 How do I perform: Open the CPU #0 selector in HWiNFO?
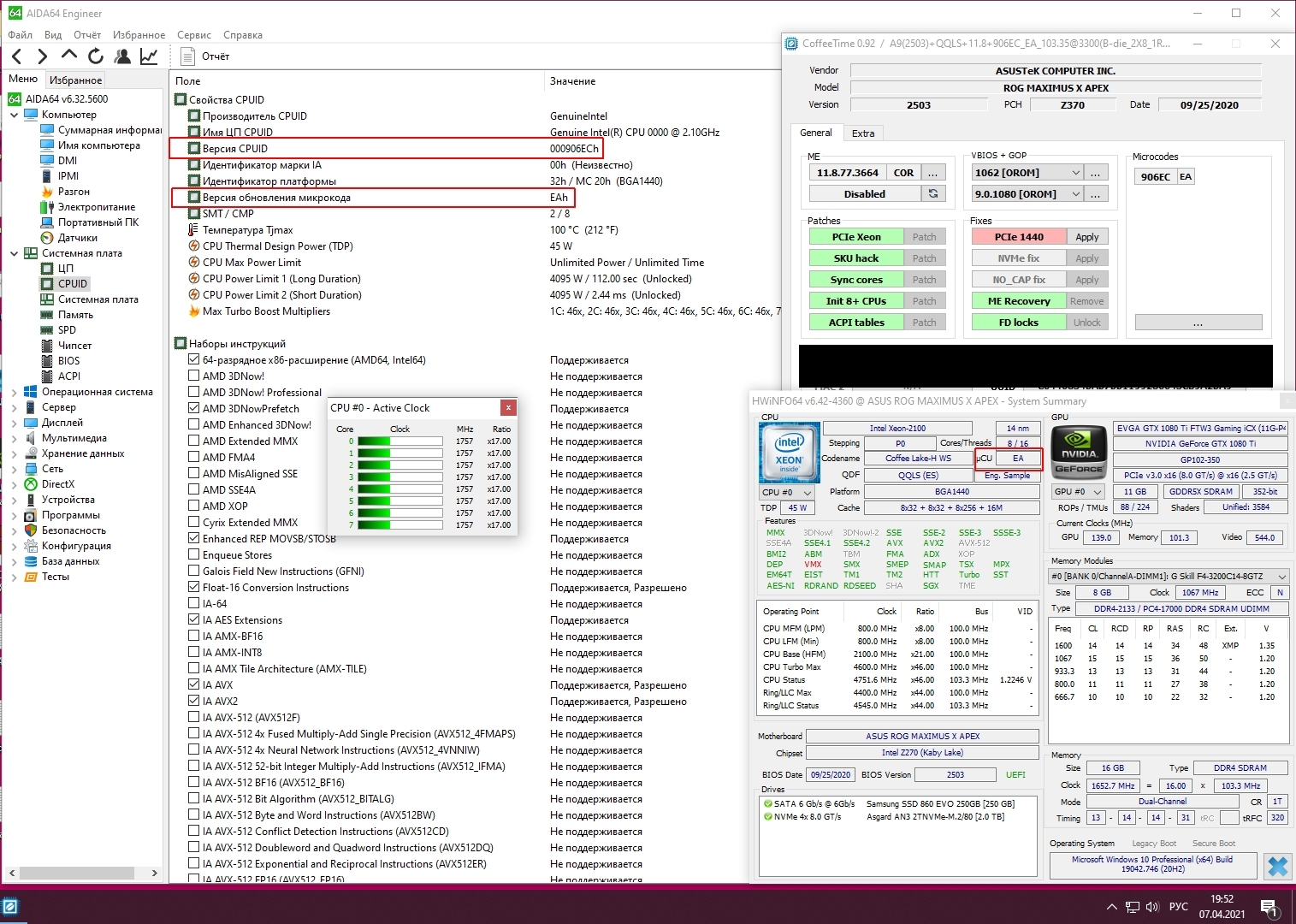coord(786,493)
